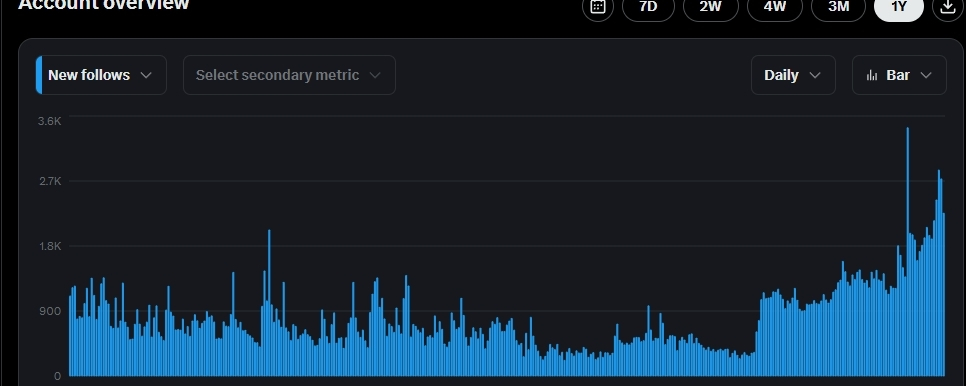Select the 2W time range
Screen dimensions: 966x386
710,7
